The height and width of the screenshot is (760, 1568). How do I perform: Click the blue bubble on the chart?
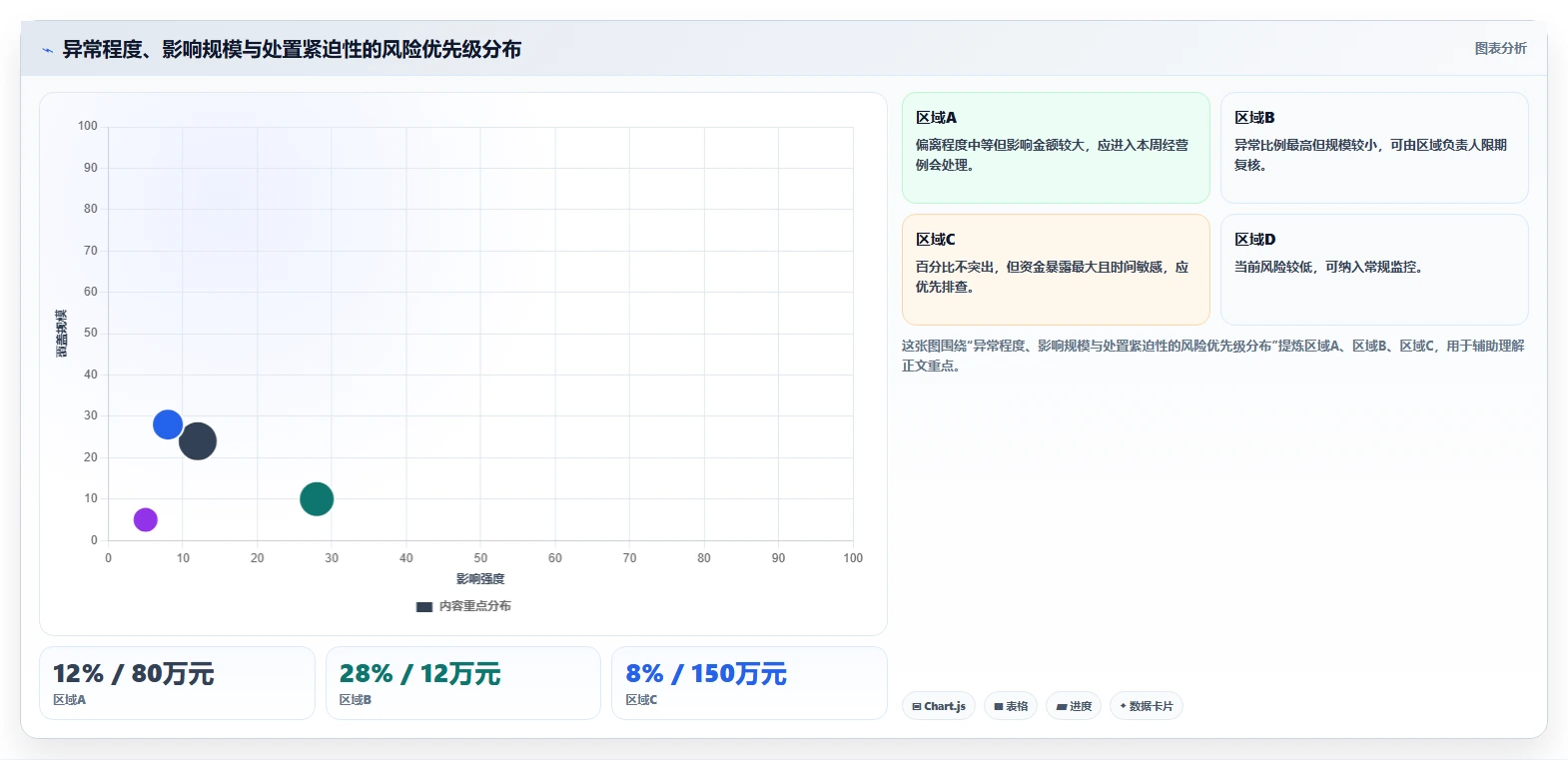pos(168,424)
